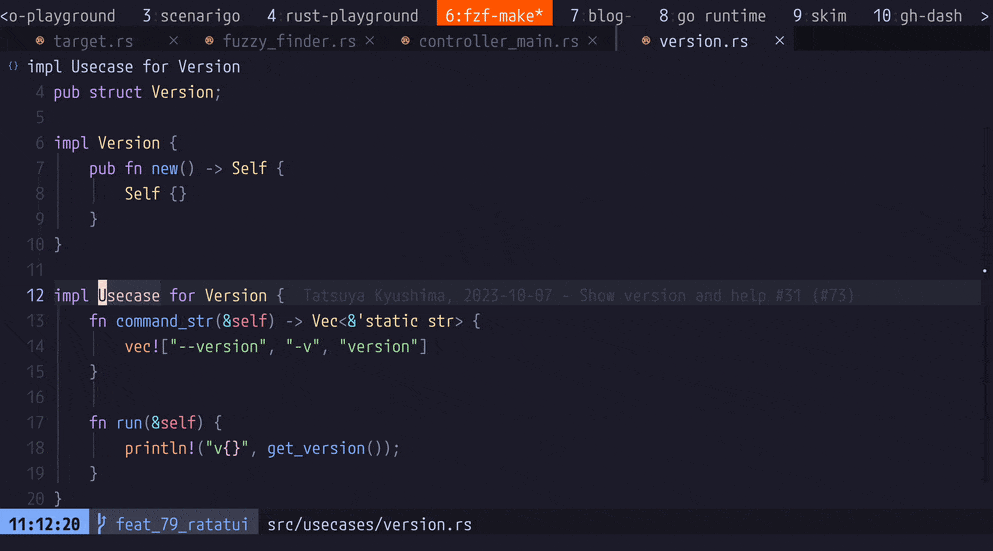This screenshot has height=551, width=993.
Task: Place cursor on 'pub struct Version;'
Action: (137, 92)
